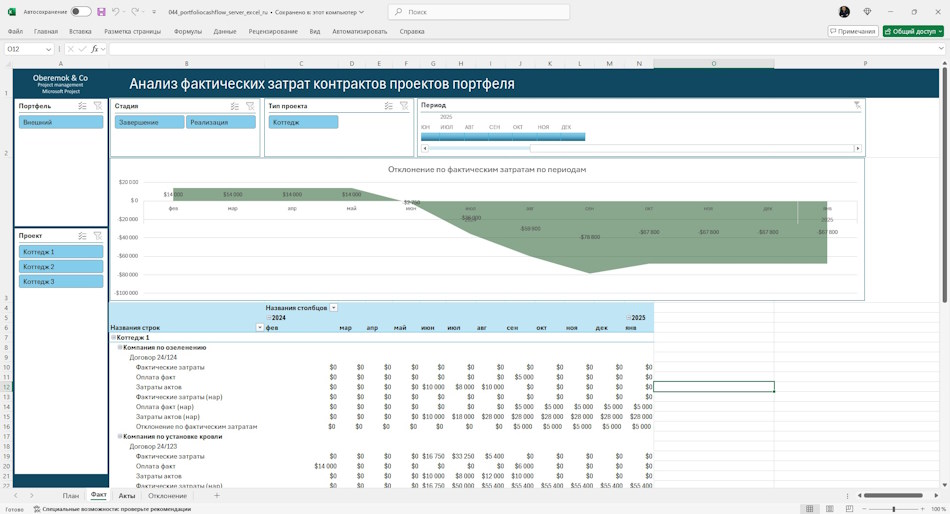Click the Undo arrow icon
This screenshot has height=514, width=950.
(x=115, y=12)
